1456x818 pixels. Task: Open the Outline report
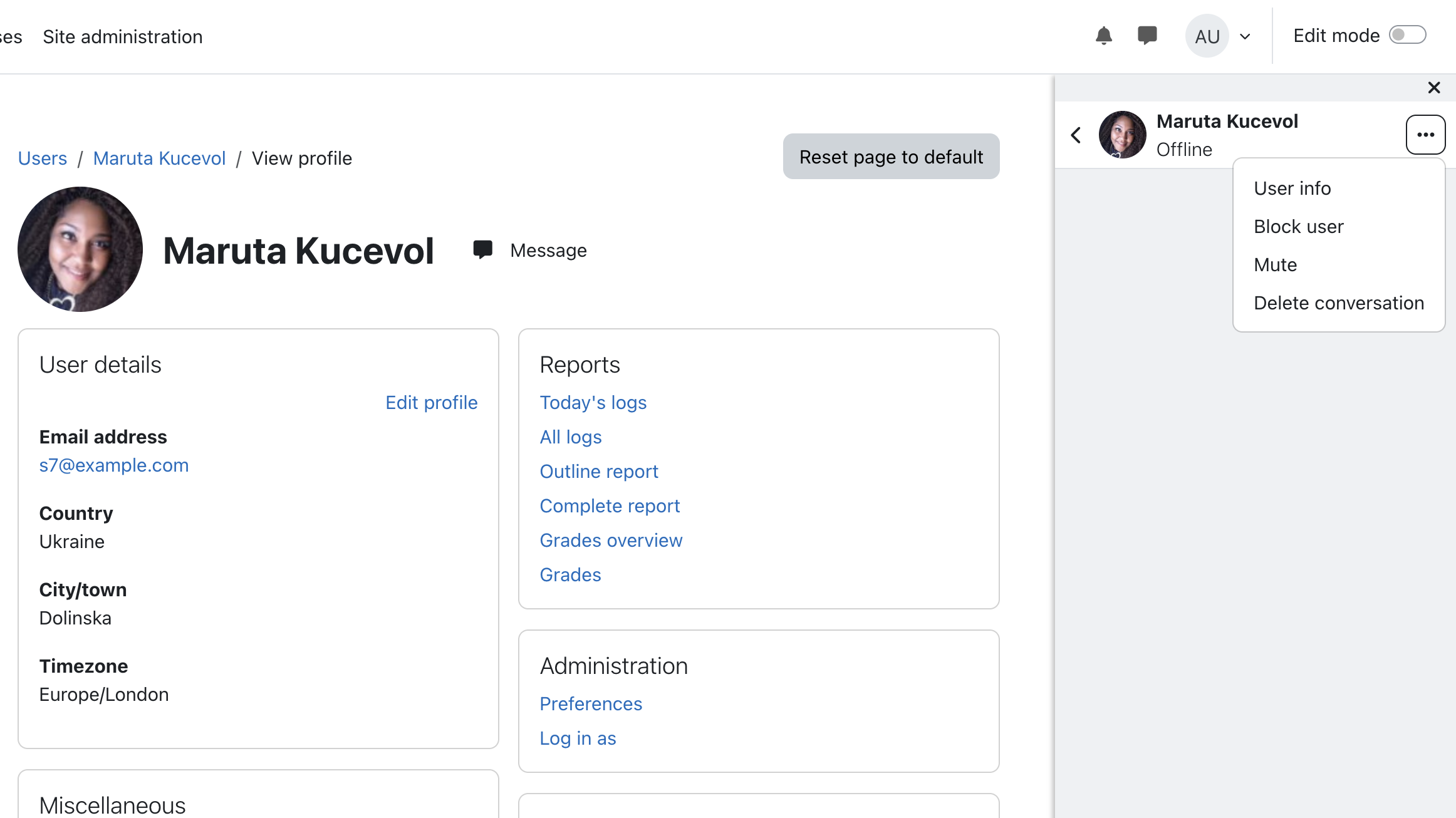pyautogui.click(x=598, y=472)
